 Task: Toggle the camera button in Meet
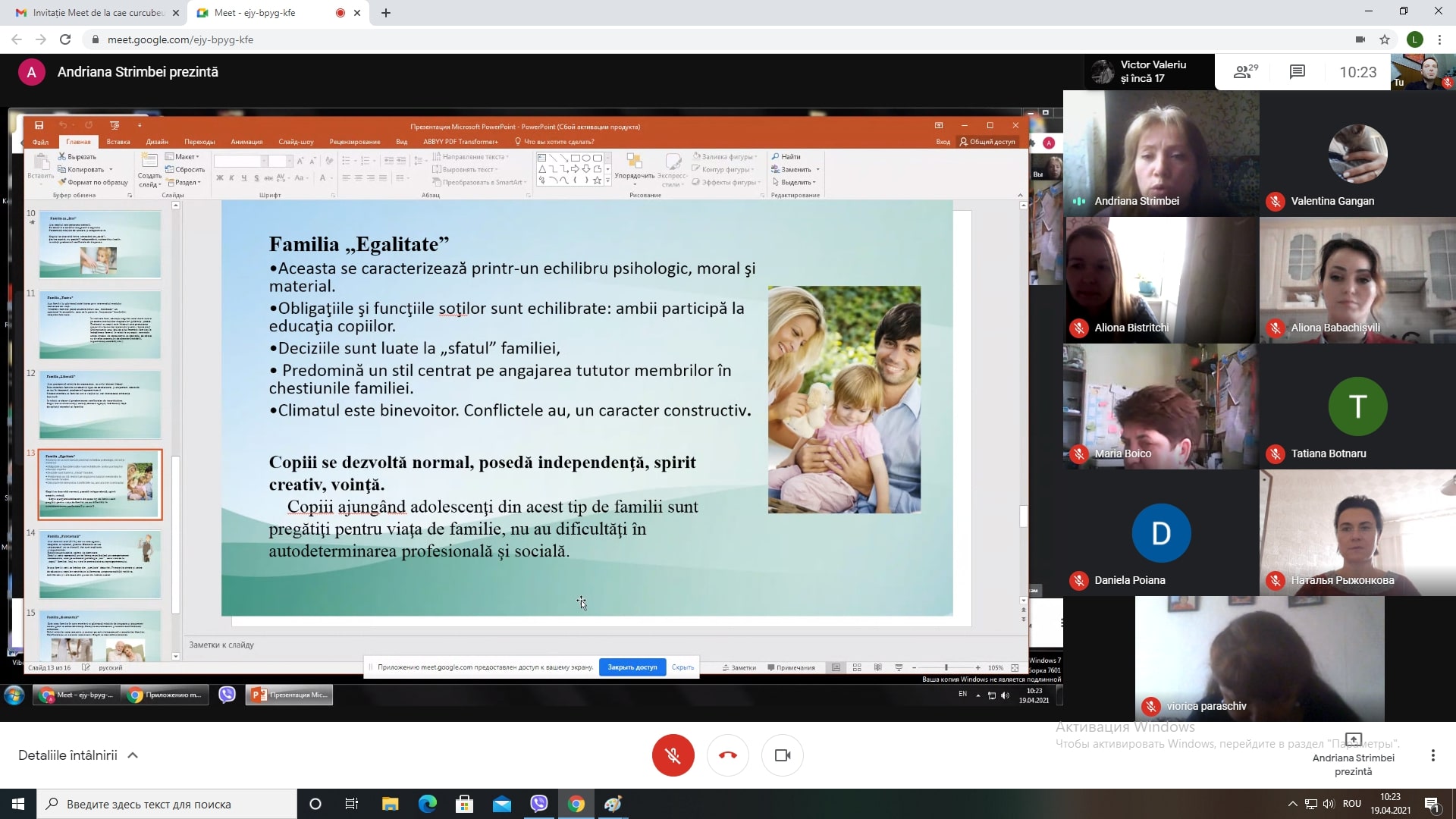(x=782, y=755)
